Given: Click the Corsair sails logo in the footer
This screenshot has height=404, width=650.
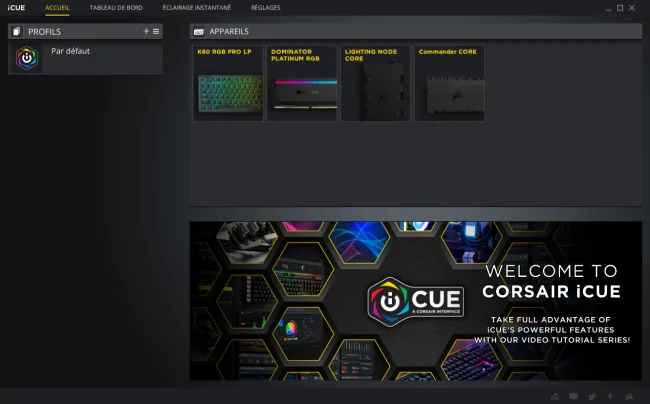Looking at the screenshot, I should (629, 396).
